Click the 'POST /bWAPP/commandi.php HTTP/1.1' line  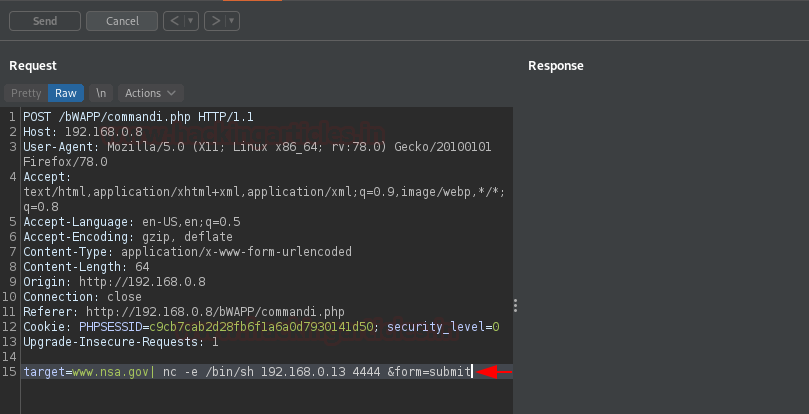(138, 117)
